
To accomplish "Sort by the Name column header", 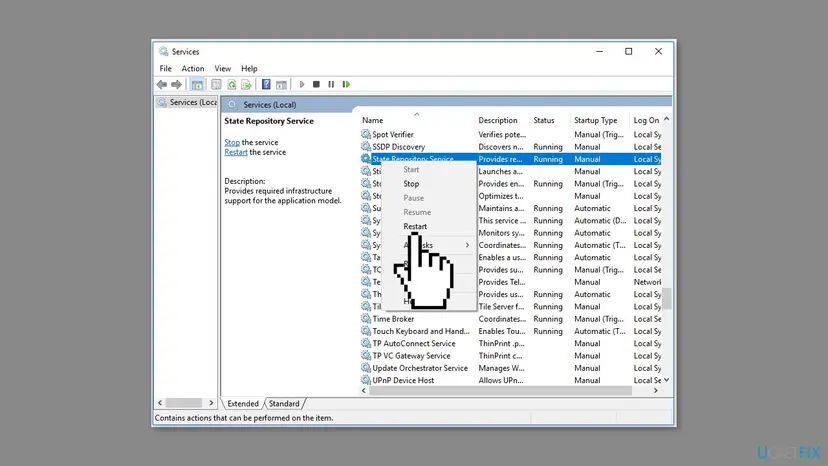I will pyautogui.click(x=417, y=120).
